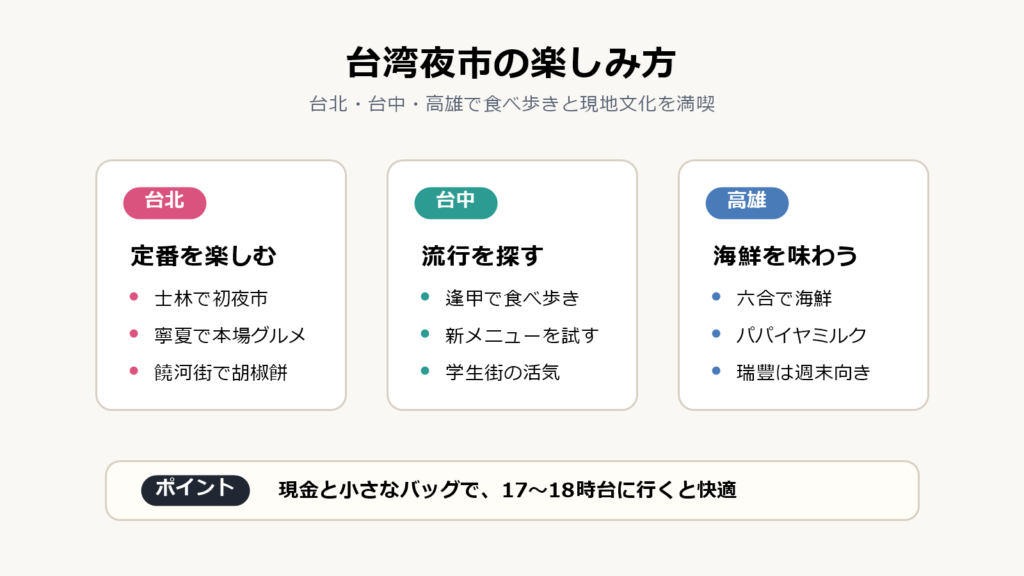Click the bullet item 士林で初夜市
Screen dimensions: 1024x576
(x=211, y=298)
